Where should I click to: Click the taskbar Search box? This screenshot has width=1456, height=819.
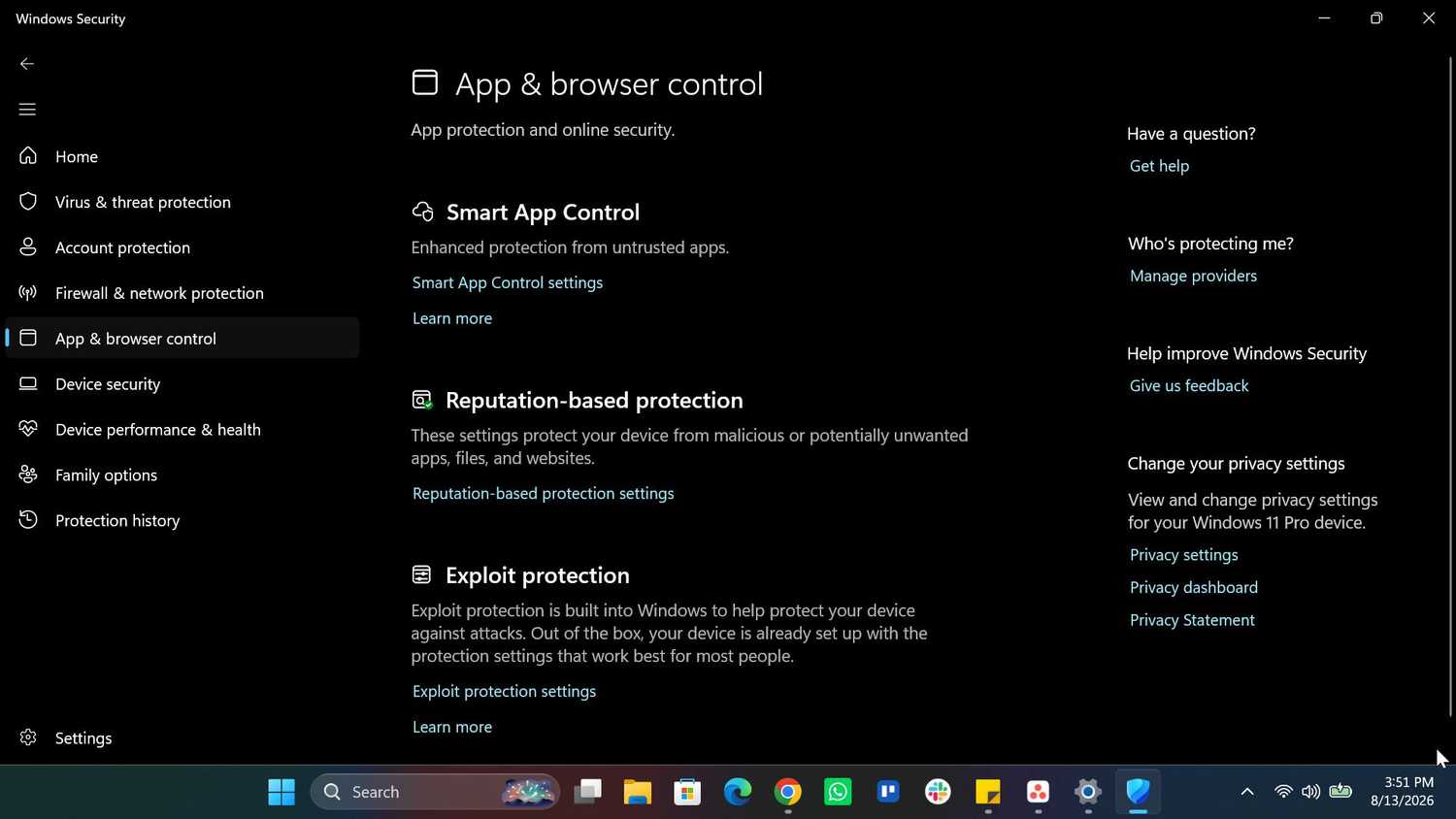[435, 792]
